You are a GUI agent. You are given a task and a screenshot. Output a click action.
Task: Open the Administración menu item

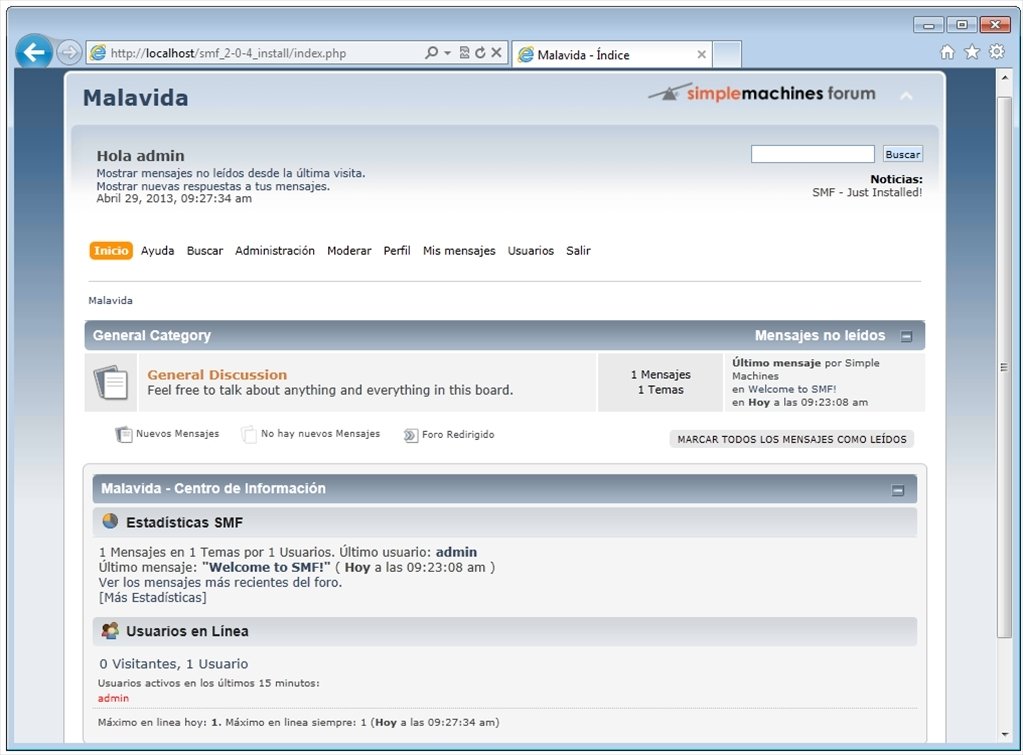pyautogui.click(x=275, y=251)
